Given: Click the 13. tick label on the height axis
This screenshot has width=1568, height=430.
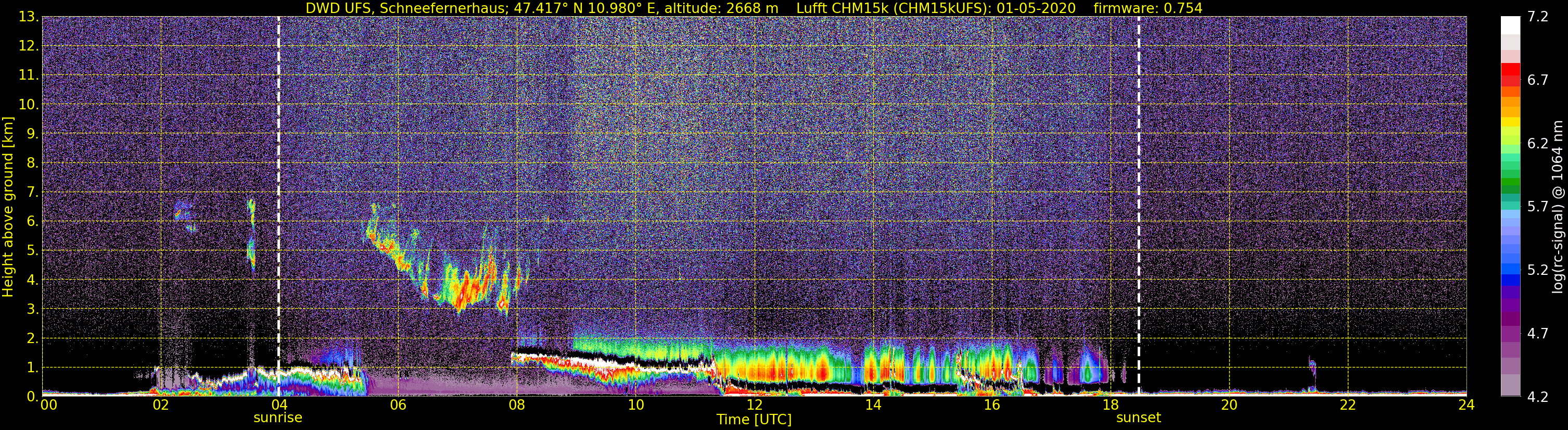Looking at the screenshot, I should (29, 17).
